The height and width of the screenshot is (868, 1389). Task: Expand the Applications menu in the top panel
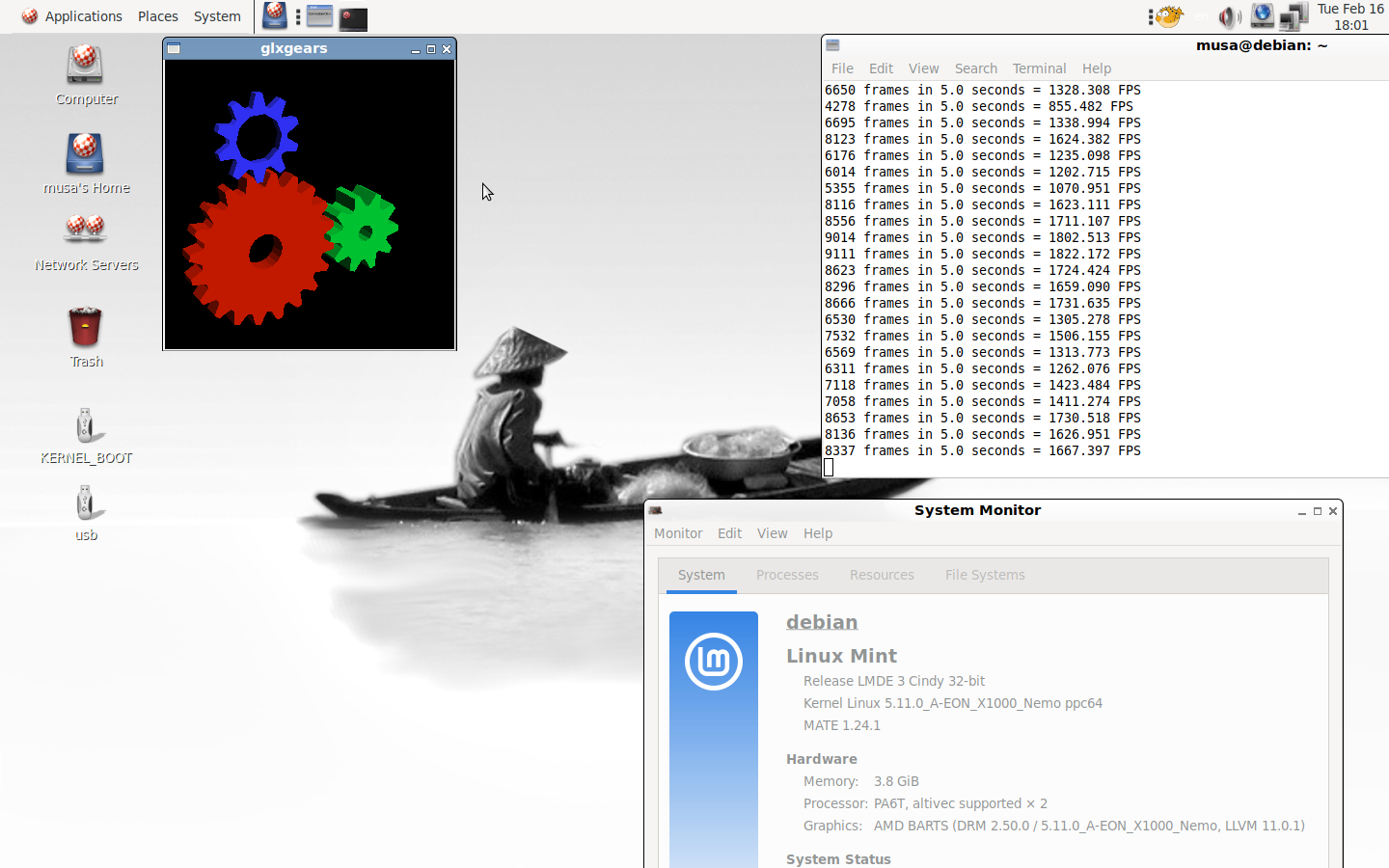(72, 16)
